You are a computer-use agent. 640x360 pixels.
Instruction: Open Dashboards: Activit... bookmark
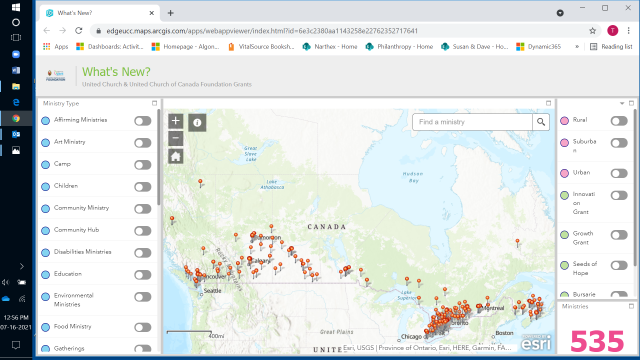point(109,47)
